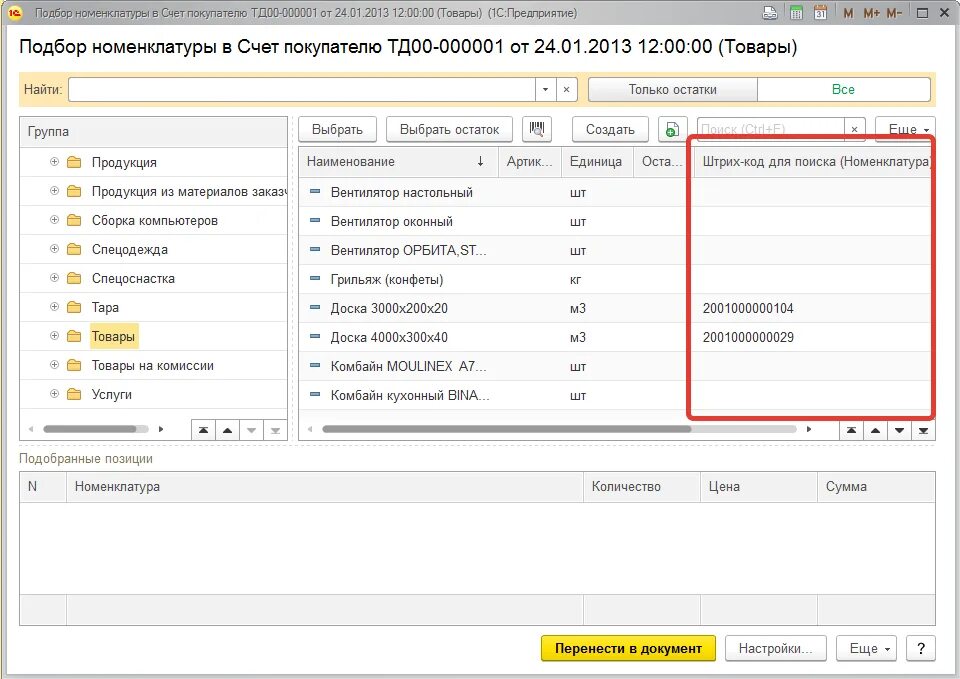Open the bottom Еще menu

[x=866, y=648]
